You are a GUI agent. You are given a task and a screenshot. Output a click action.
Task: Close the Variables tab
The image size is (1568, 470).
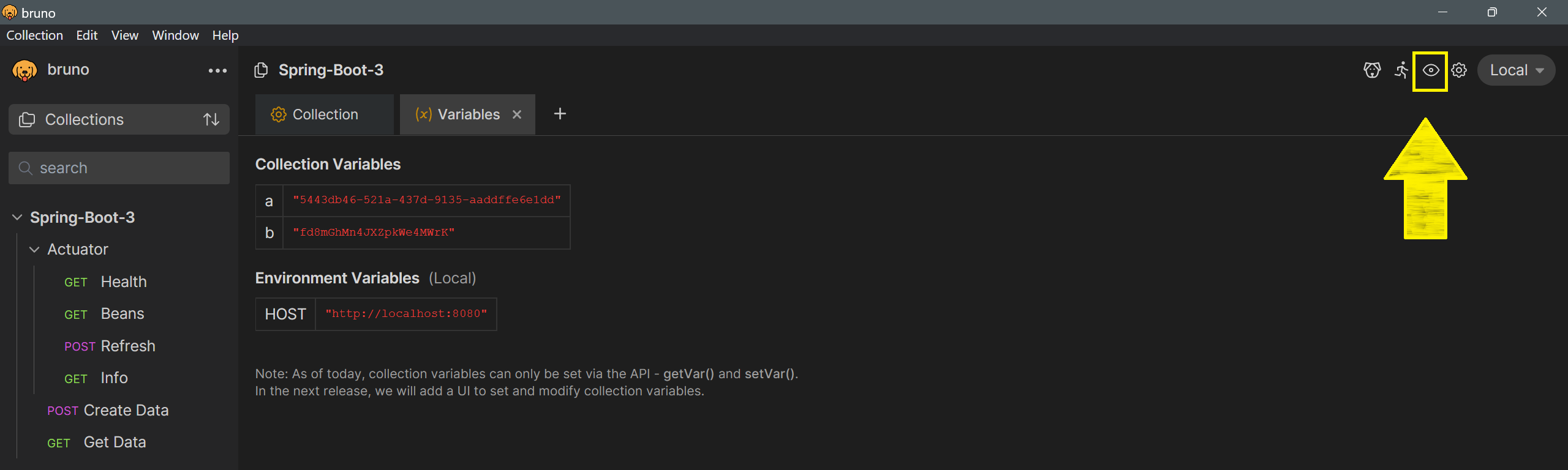[x=517, y=114]
